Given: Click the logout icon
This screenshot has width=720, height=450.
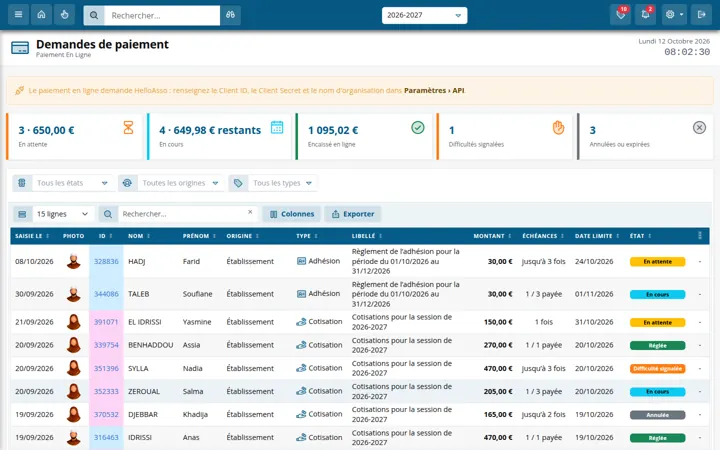Looking at the screenshot, I should (701, 15).
